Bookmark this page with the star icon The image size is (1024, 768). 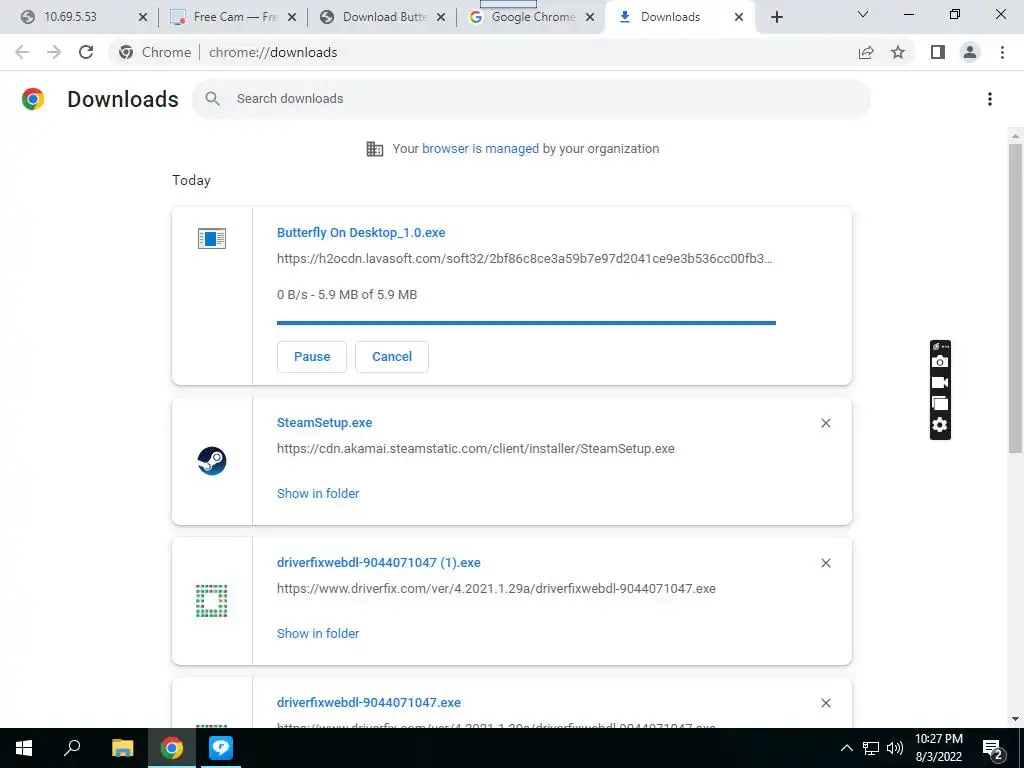pyautogui.click(x=898, y=52)
